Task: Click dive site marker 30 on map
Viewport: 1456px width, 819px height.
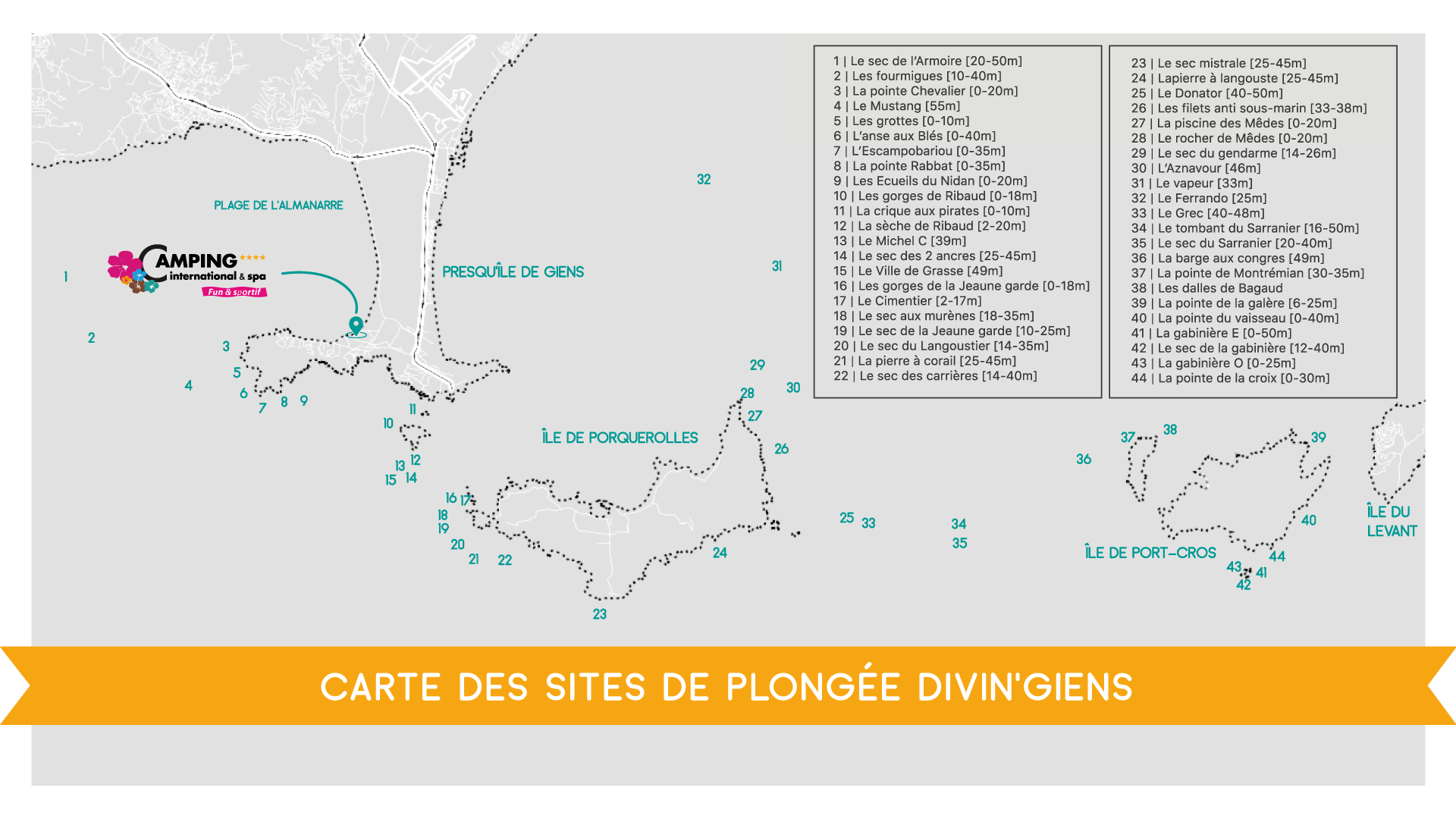Action: 792,388
